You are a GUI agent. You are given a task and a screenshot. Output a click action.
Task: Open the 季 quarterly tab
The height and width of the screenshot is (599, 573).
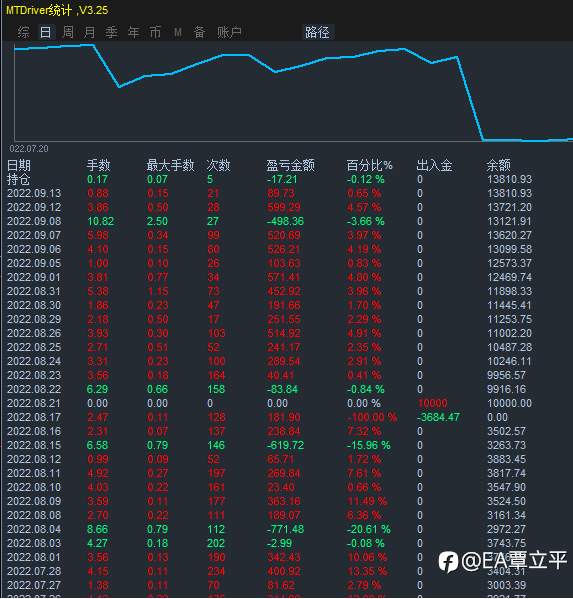coord(111,32)
